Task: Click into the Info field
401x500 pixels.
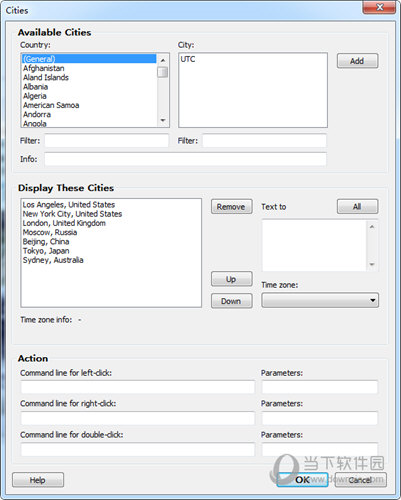Action: [185, 159]
